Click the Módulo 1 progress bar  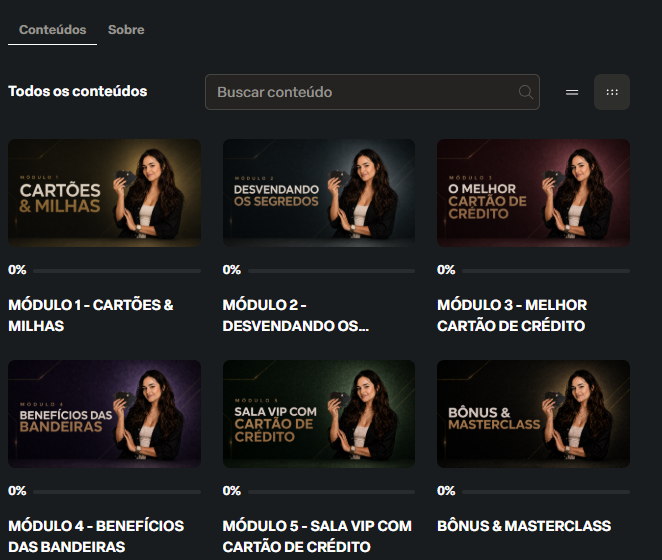click(117, 271)
